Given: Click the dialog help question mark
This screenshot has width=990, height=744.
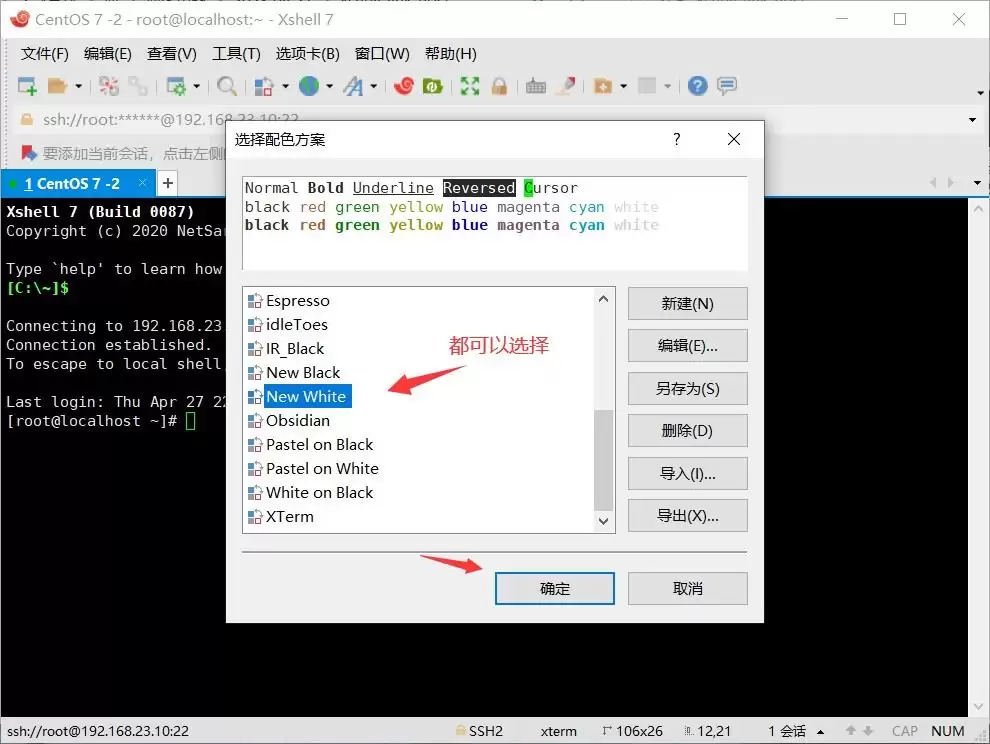Looking at the screenshot, I should (x=677, y=139).
